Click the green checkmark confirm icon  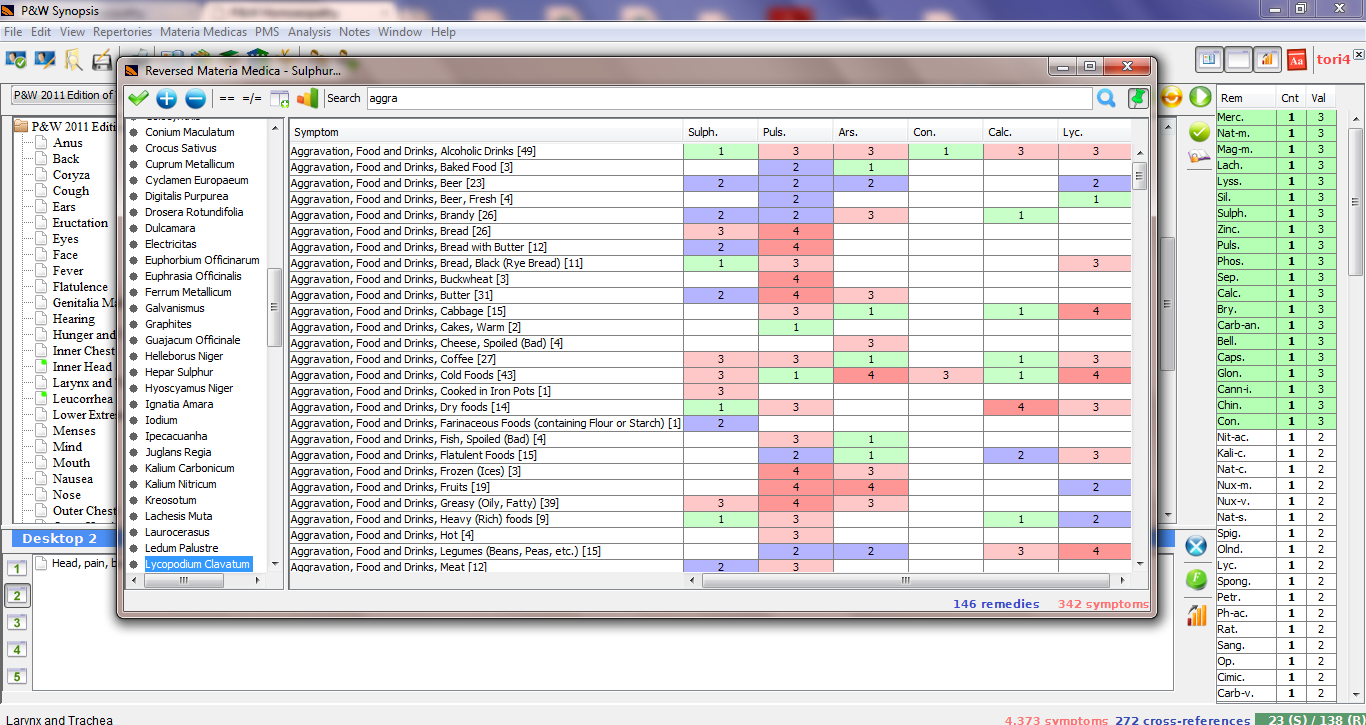click(138, 98)
